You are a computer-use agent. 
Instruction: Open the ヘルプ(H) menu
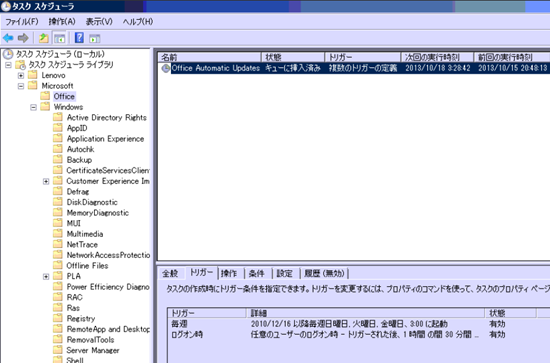[138, 22]
